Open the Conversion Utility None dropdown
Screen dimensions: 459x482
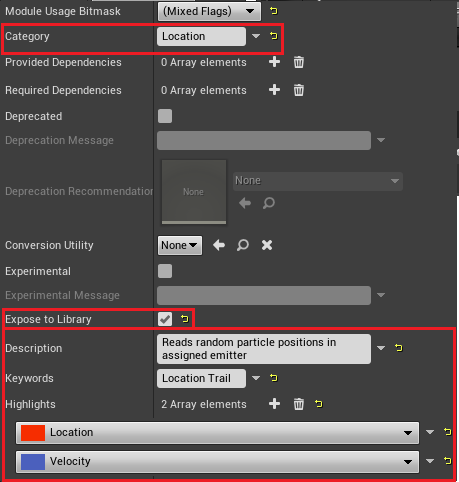[x=180, y=246]
